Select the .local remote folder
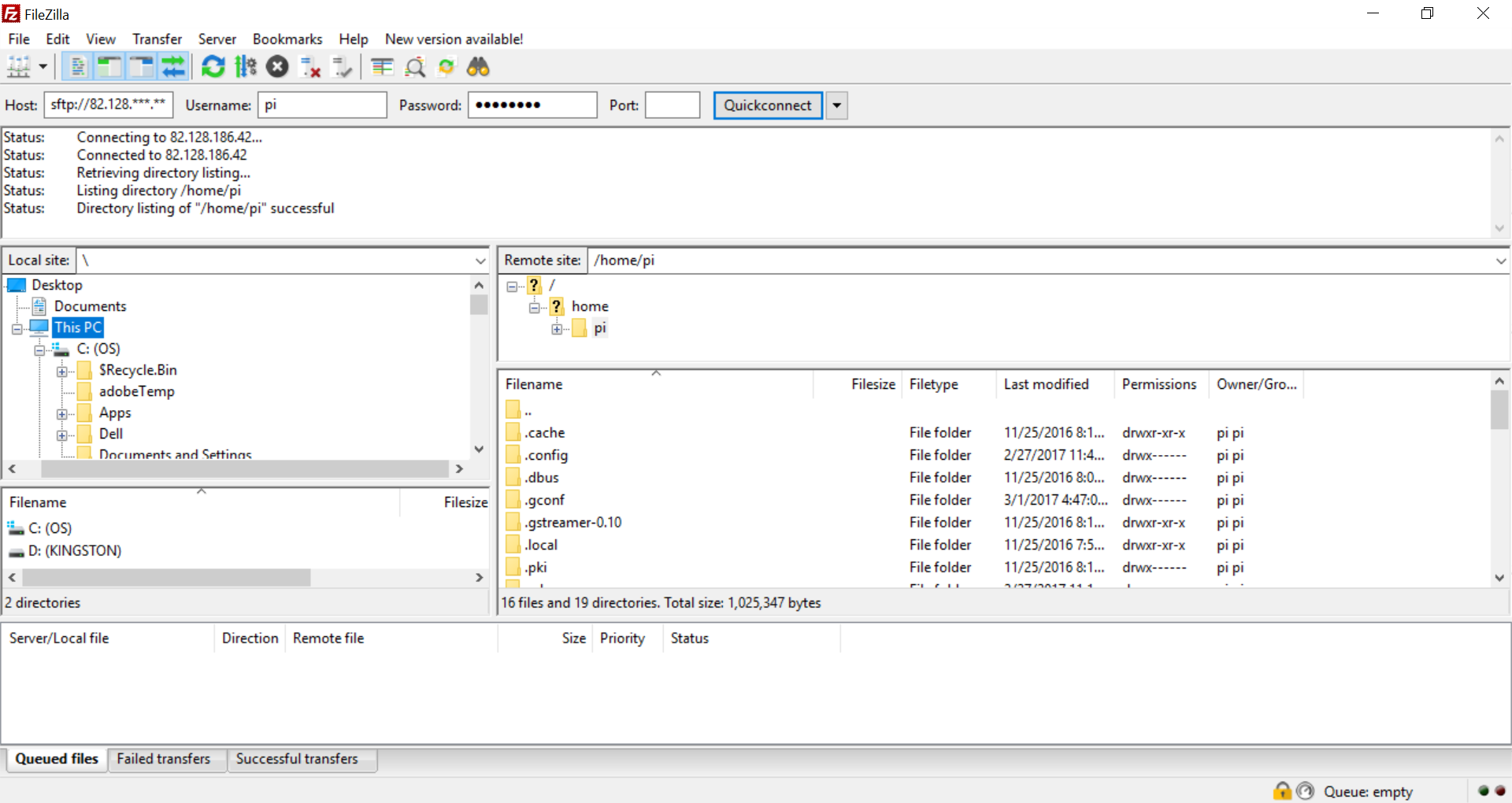This screenshot has height=803, width=1512. point(541,545)
